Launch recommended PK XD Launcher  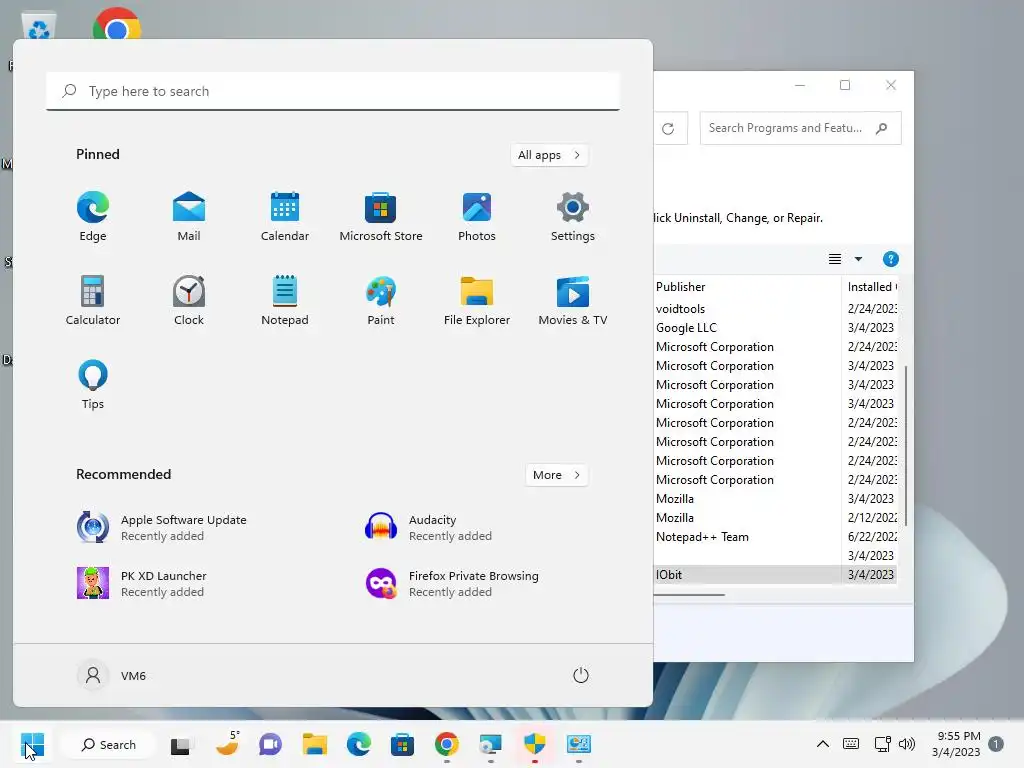[x=142, y=584]
